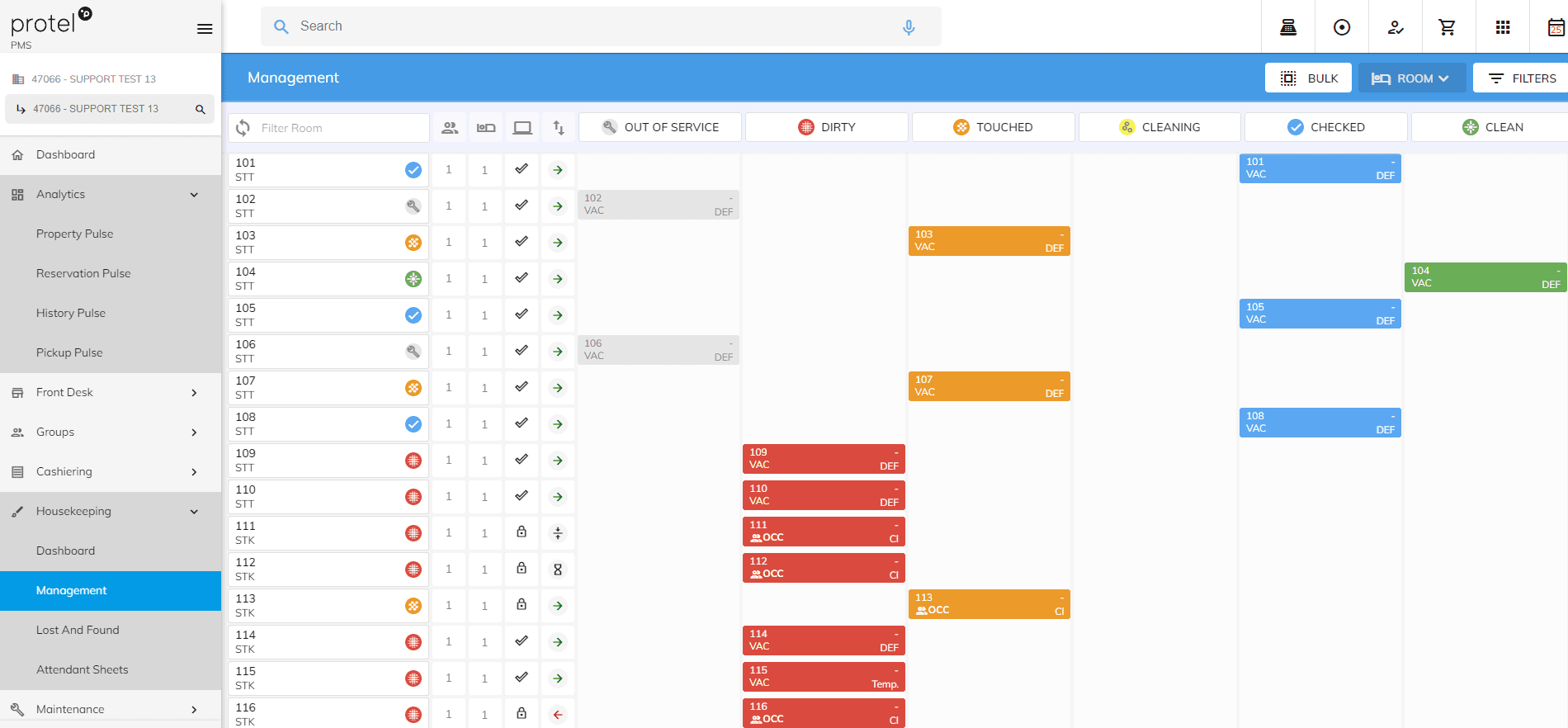This screenshot has width=1568, height=728.
Task: Click the BULK button
Action: point(1308,78)
